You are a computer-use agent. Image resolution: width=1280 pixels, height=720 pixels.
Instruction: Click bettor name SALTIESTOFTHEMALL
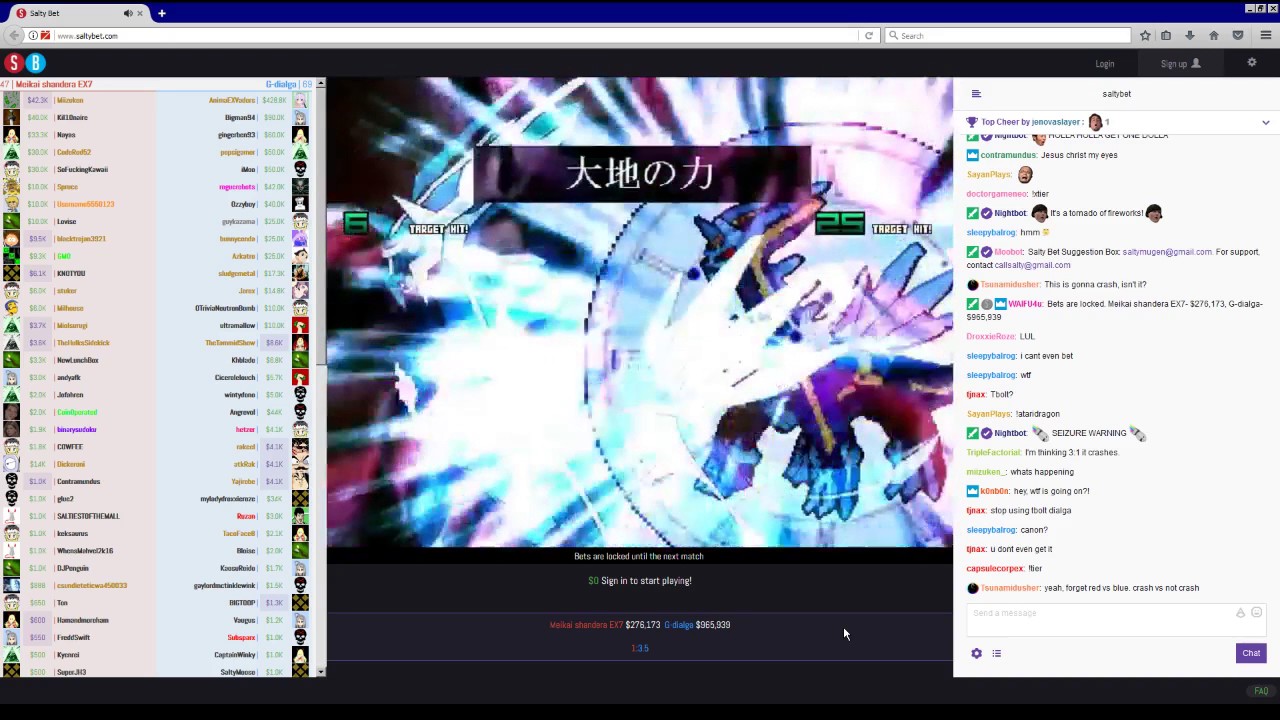tap(88, 516)
